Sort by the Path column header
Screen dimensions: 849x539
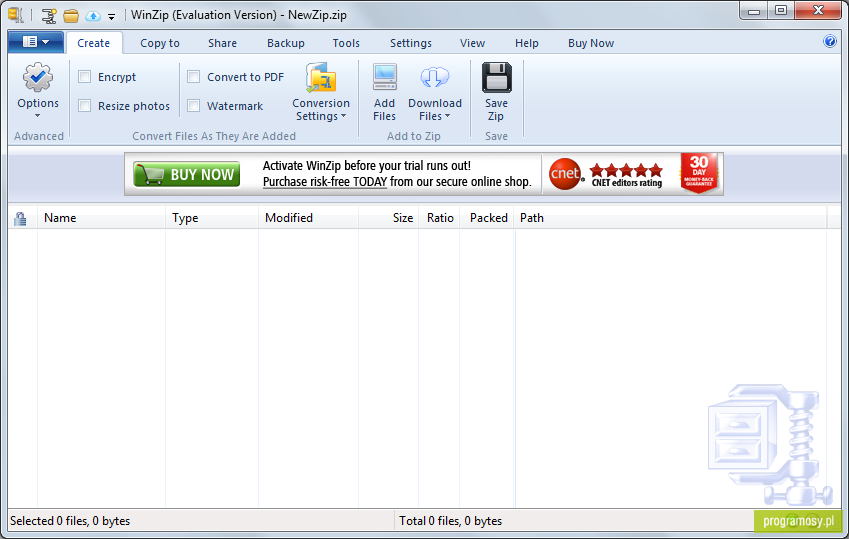click(x=670, y=218)
